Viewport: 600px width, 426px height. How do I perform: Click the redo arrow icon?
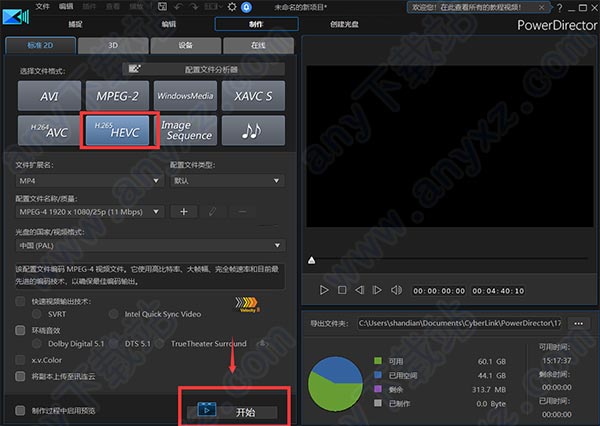pyautogui.click(x=194, y=7)
